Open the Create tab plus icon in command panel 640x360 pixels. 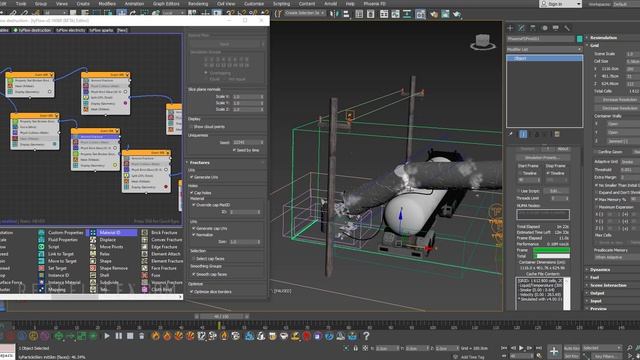(x=510, y=28)
